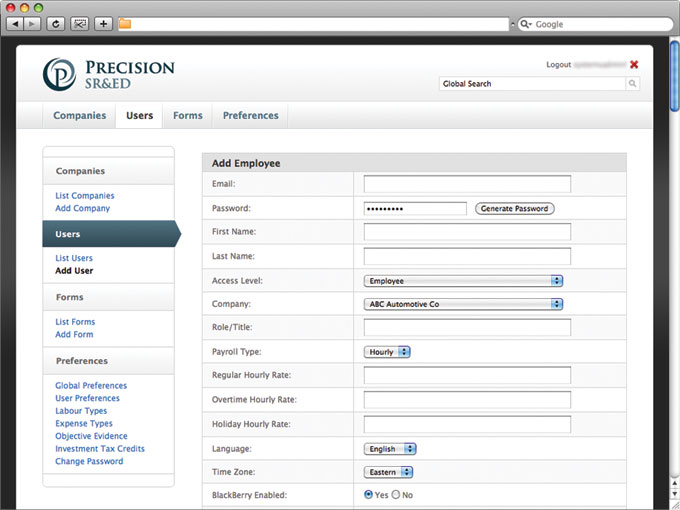Open the Companies top navigation tab
The height and width of the screenshot is (510, 680).
click(x=79, y=115)
